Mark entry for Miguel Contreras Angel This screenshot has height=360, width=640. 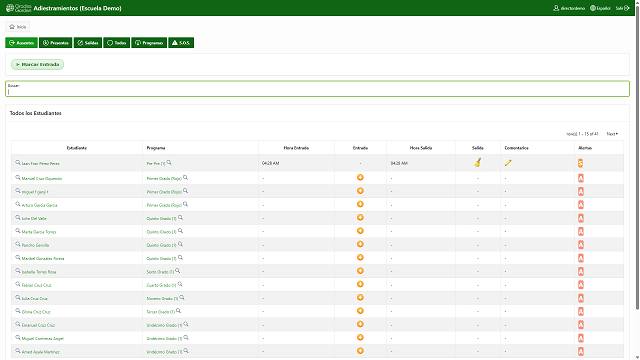(360, 338)
